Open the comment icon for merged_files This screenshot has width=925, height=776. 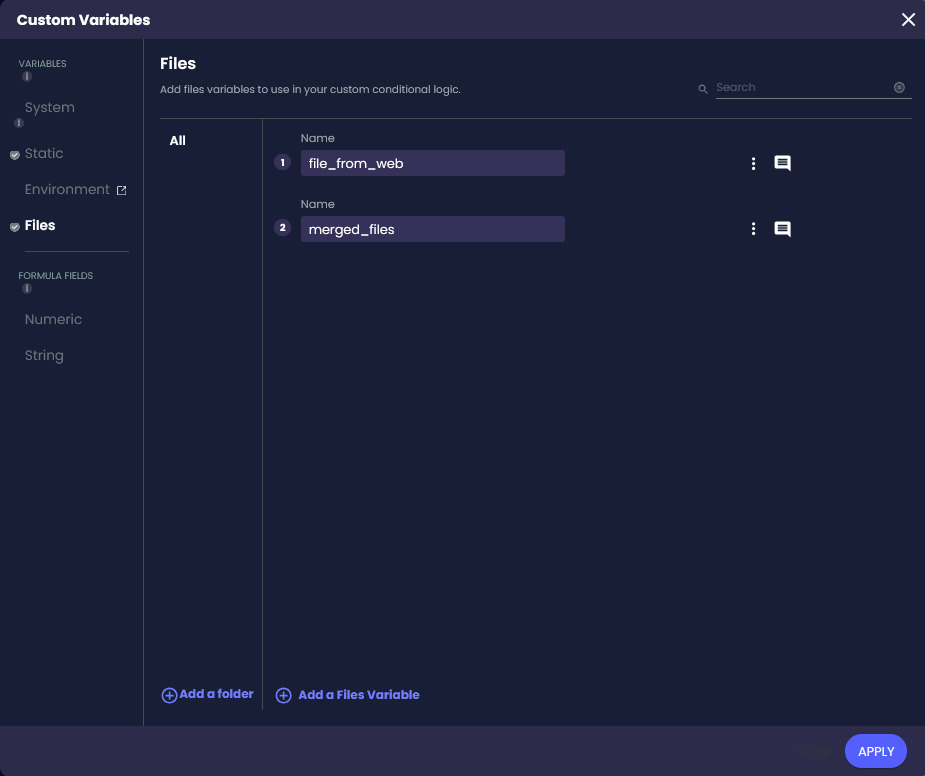coord(782,229)
